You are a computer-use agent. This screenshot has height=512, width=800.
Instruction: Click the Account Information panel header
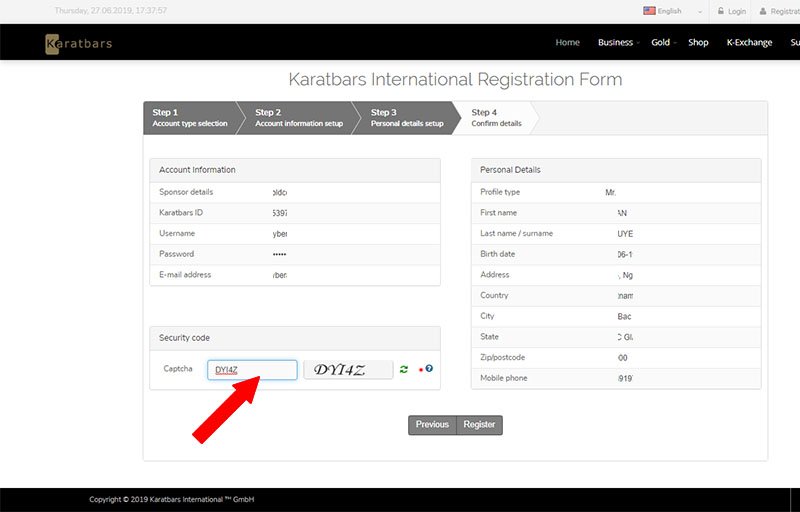pos(295,170)
